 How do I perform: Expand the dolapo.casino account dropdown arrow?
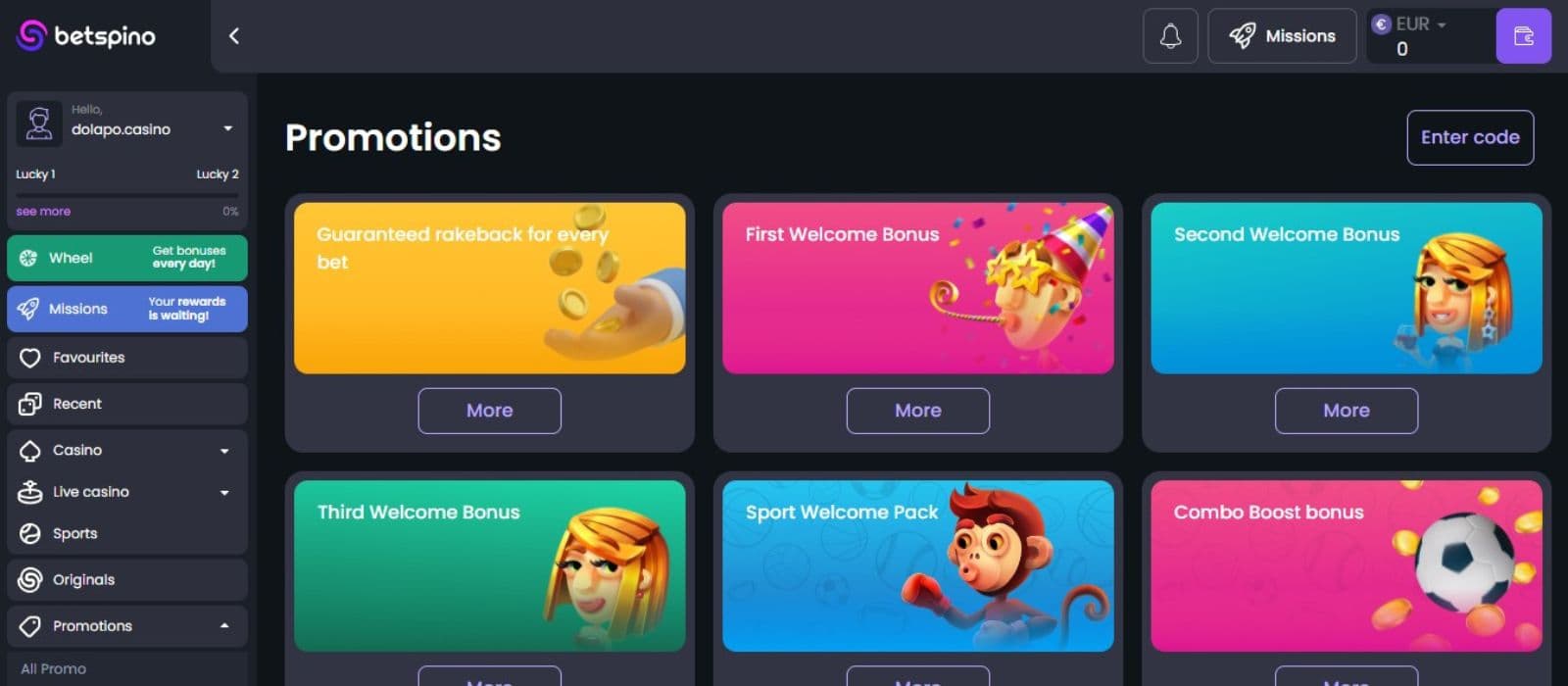[x=227, y=128]
